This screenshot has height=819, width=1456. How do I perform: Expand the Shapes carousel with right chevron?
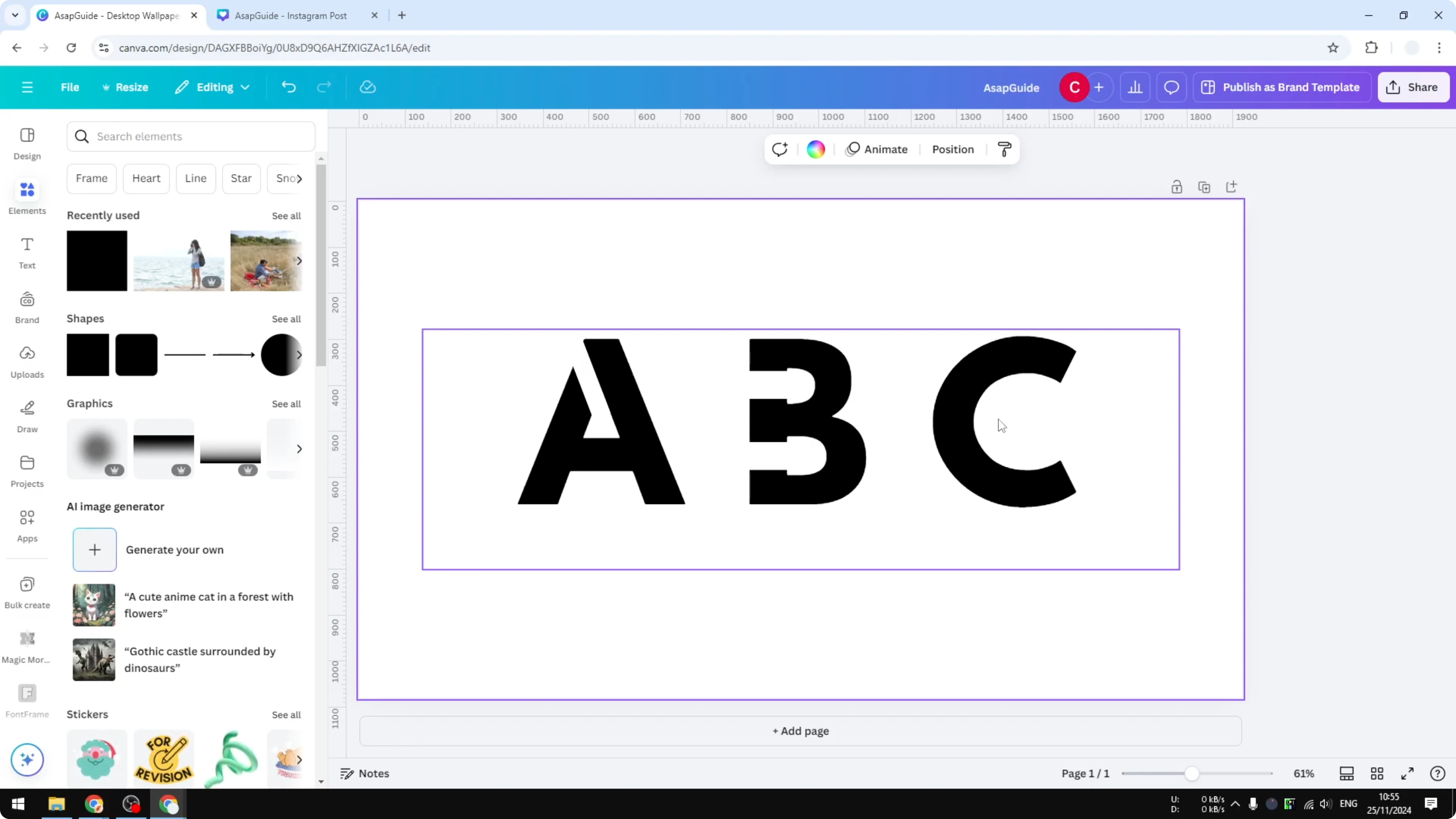pyautogui.click(x=300, y=355)
